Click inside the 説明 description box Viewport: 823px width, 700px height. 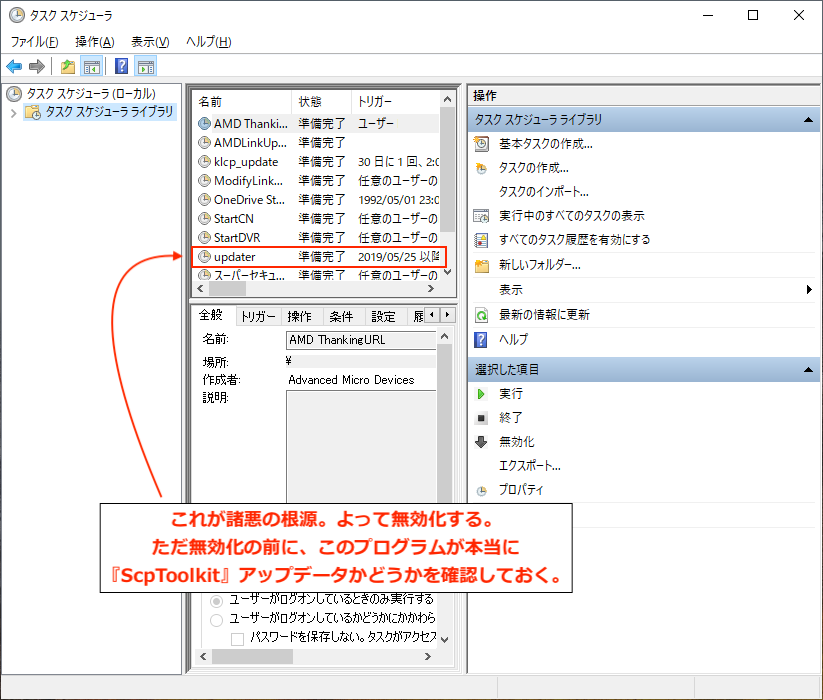pyautogui.click(x=361, y=446)
